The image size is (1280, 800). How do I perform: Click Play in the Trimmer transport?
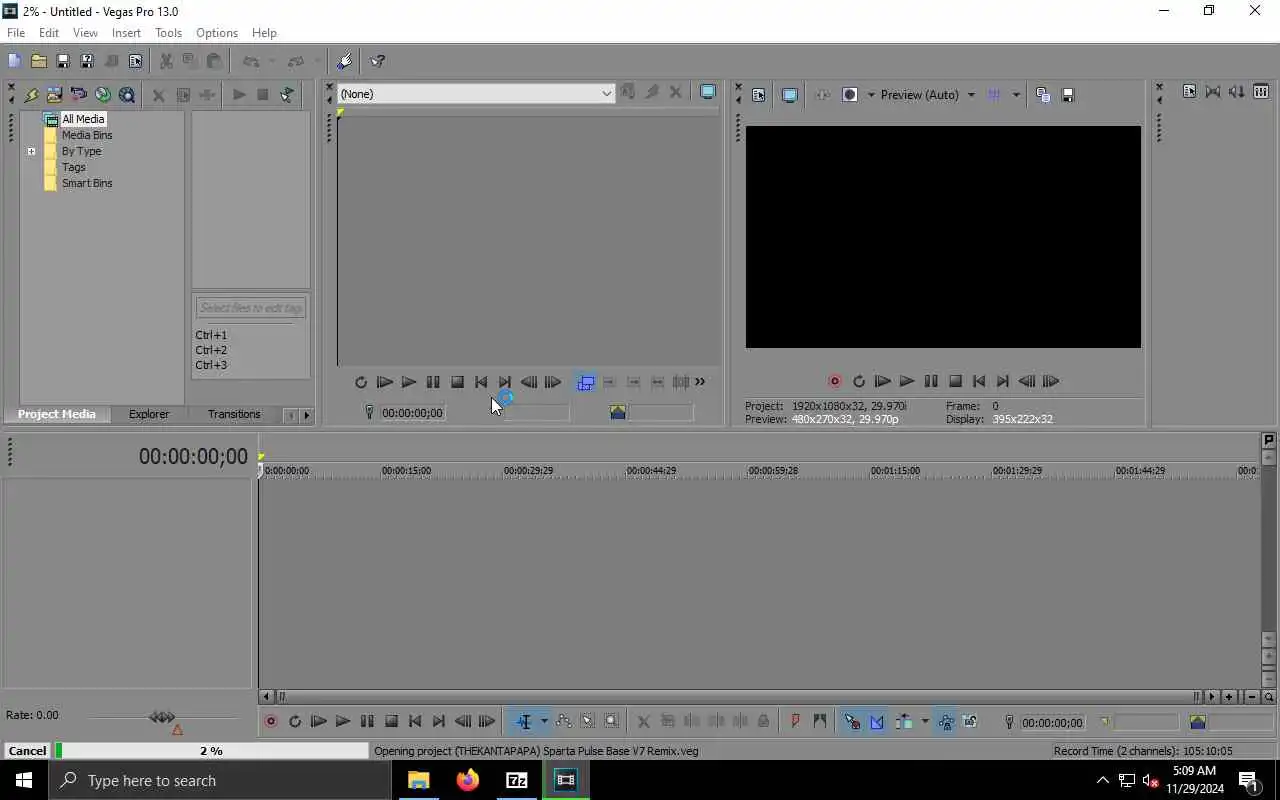tap(409, 382)
